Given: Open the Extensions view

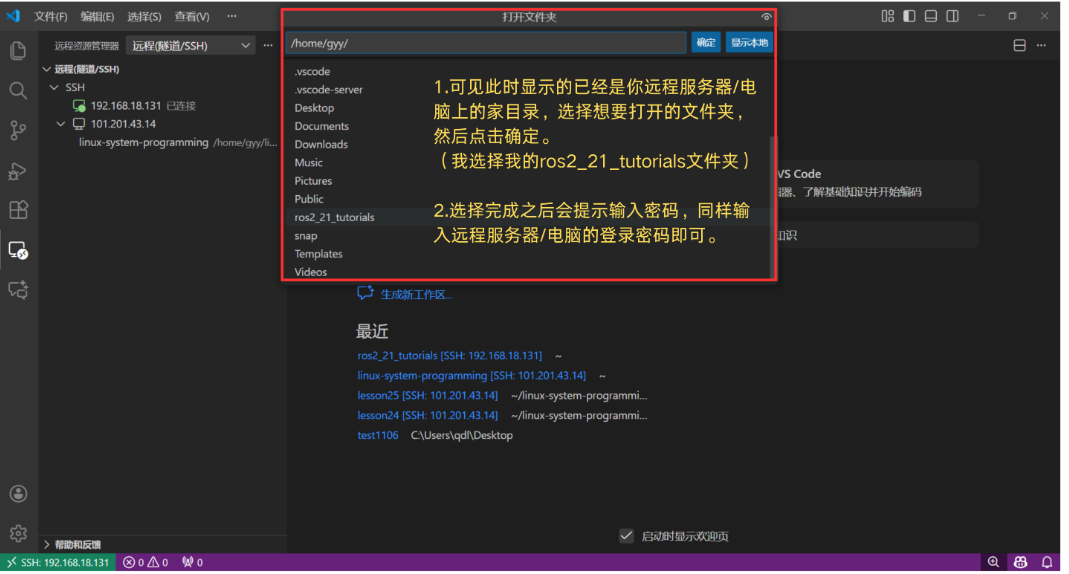Looking at the screenshot, I should 18,210.
